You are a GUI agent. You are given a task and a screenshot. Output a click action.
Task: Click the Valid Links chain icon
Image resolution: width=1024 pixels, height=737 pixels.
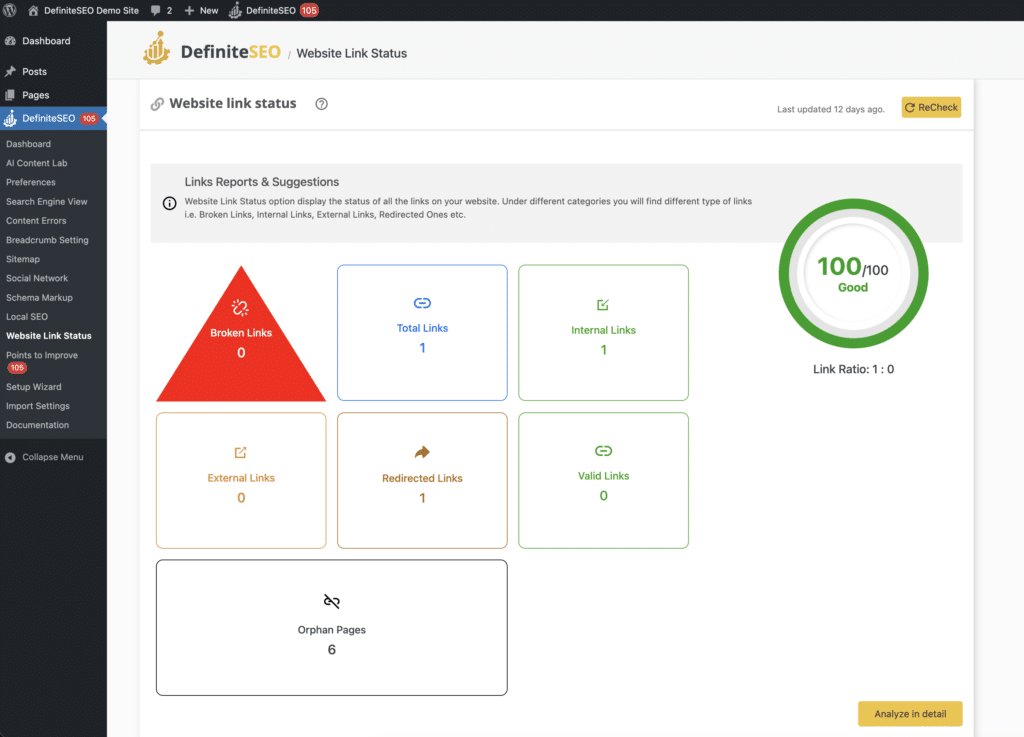pyautogui.click(x=603, y=450)
